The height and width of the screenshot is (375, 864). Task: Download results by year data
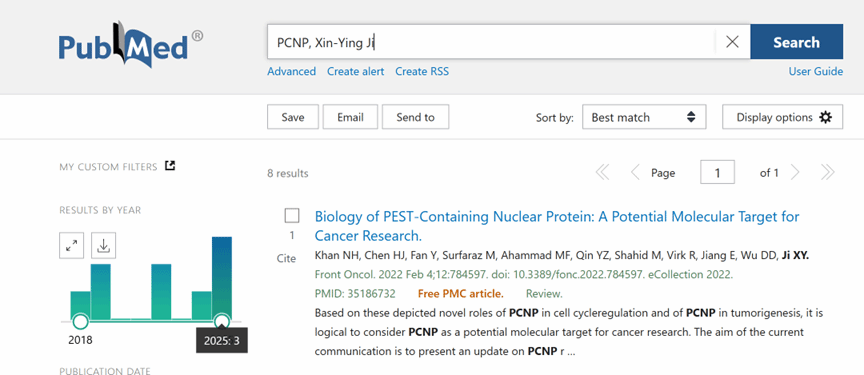tap(104, 246)
